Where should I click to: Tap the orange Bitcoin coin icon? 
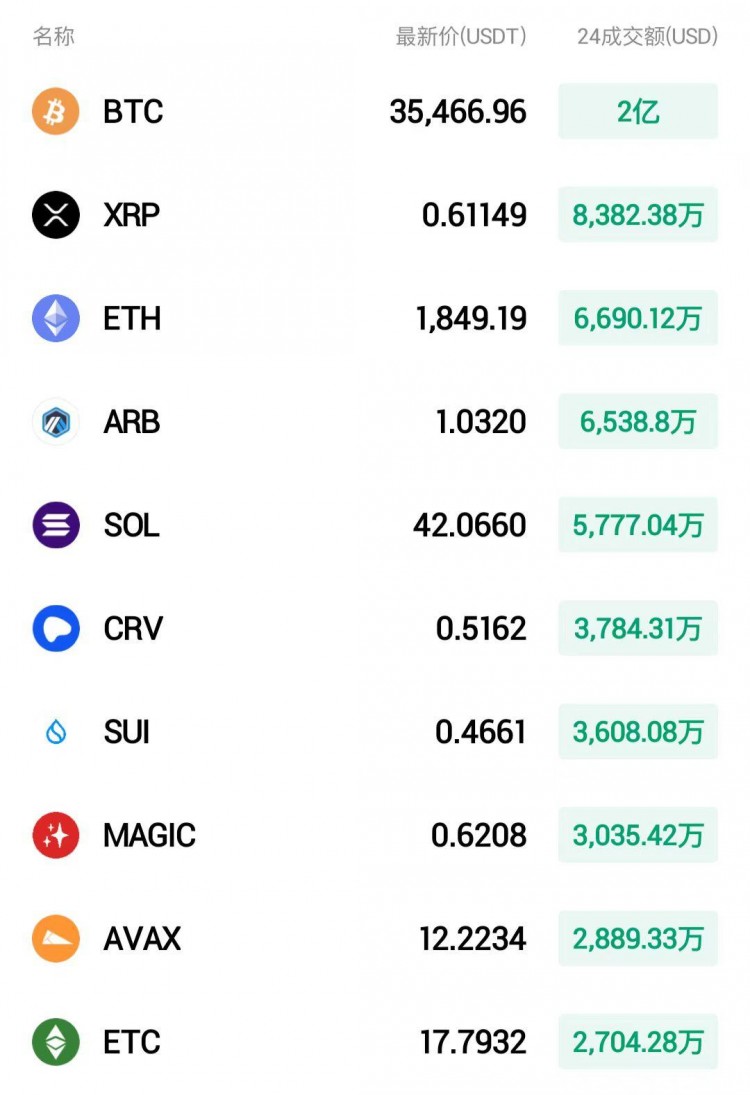(x=56, y=111)
